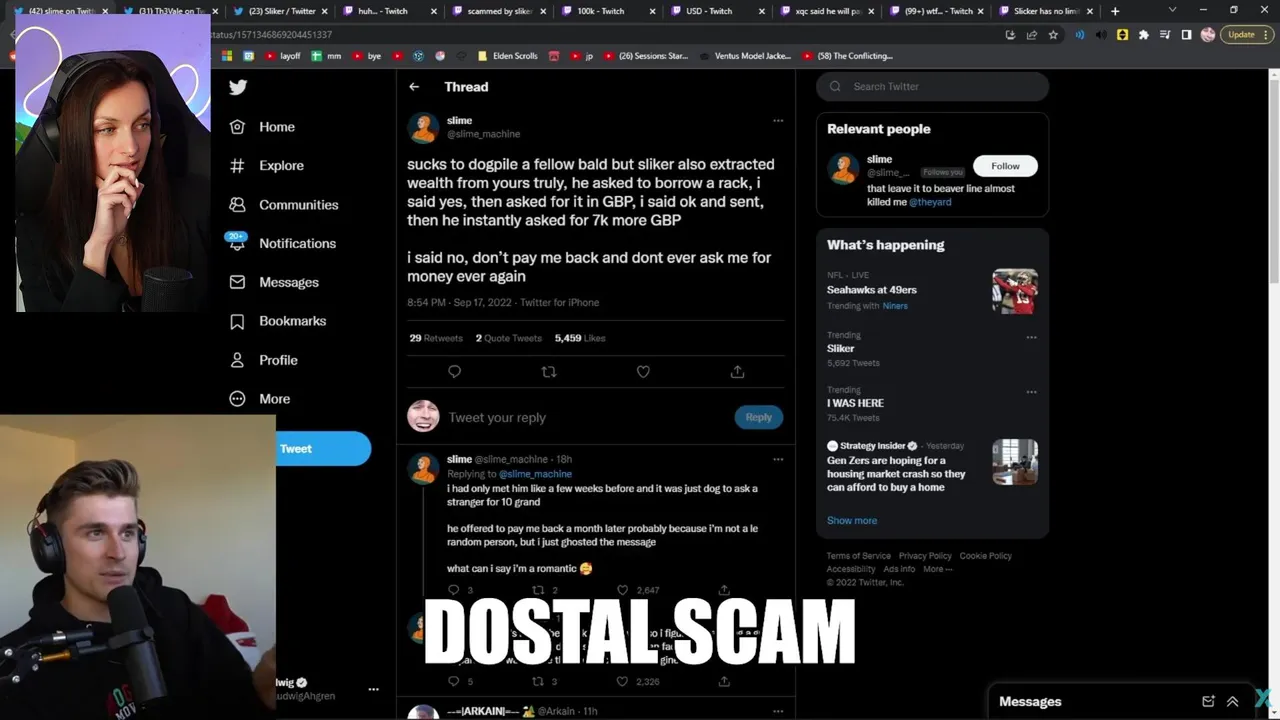Open the 5,459 Likes list
Screen dimensions: 1280x720
point(580,338)
